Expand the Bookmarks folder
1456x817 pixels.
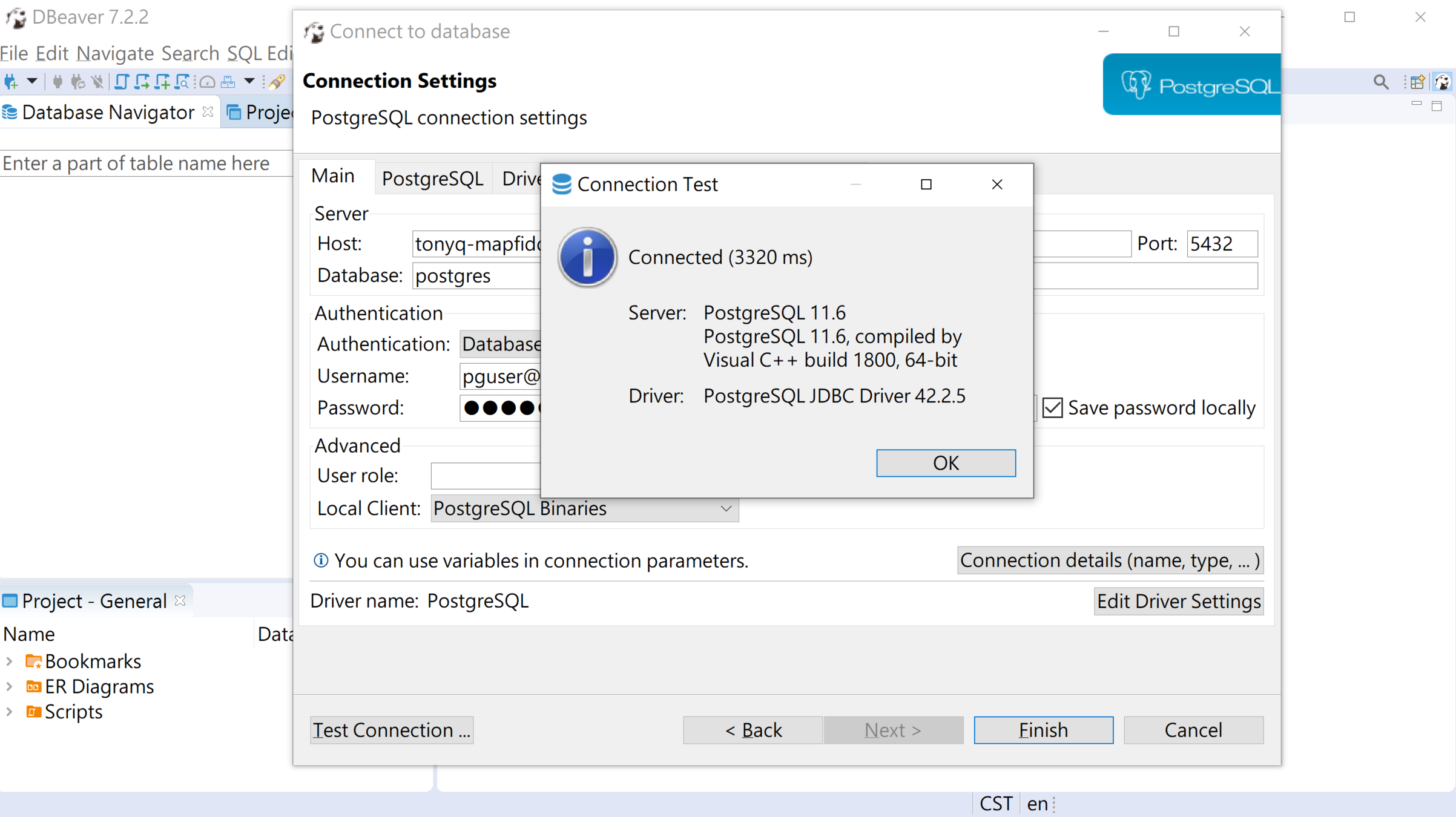(x=10, y=661)
